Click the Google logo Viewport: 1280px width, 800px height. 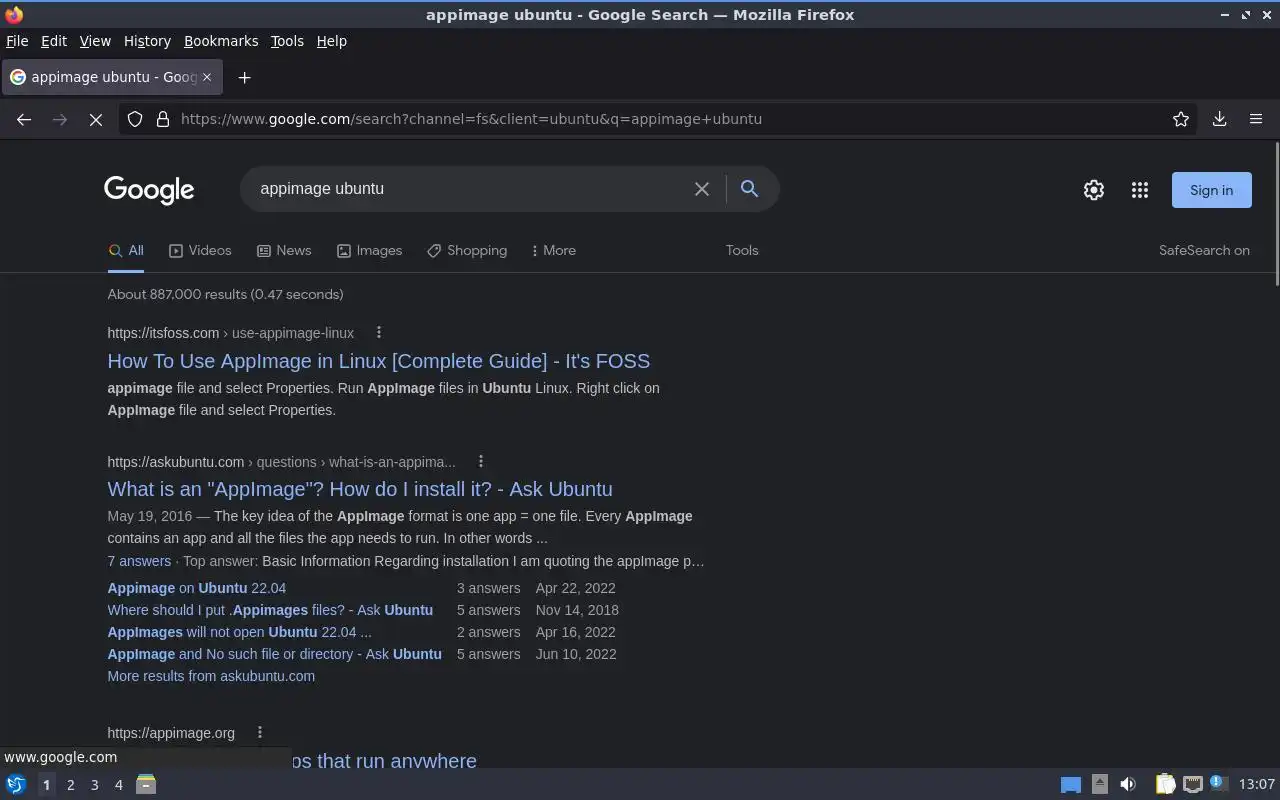[149, 190]
